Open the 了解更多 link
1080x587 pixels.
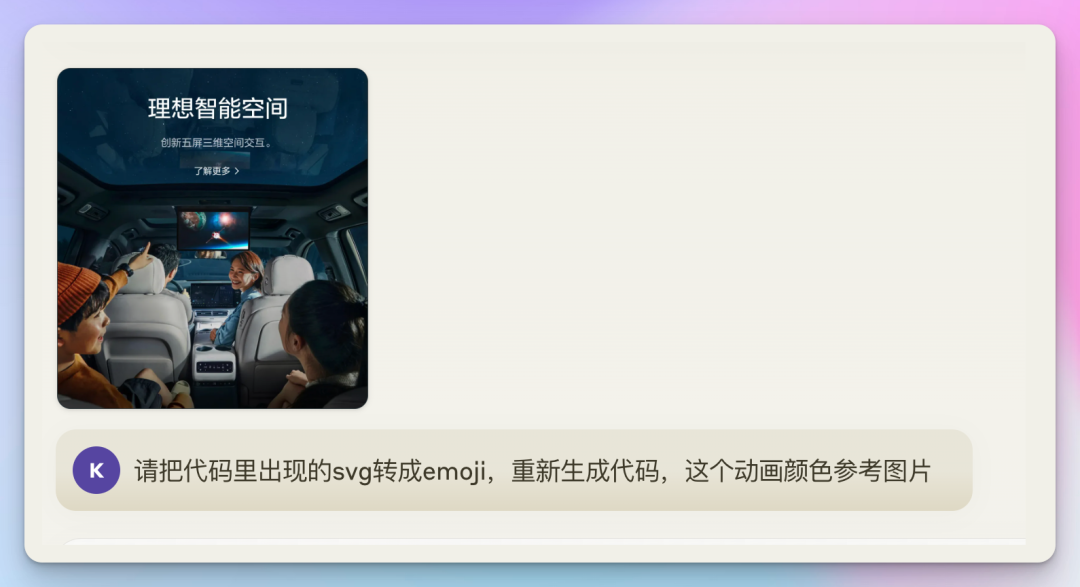216,171
